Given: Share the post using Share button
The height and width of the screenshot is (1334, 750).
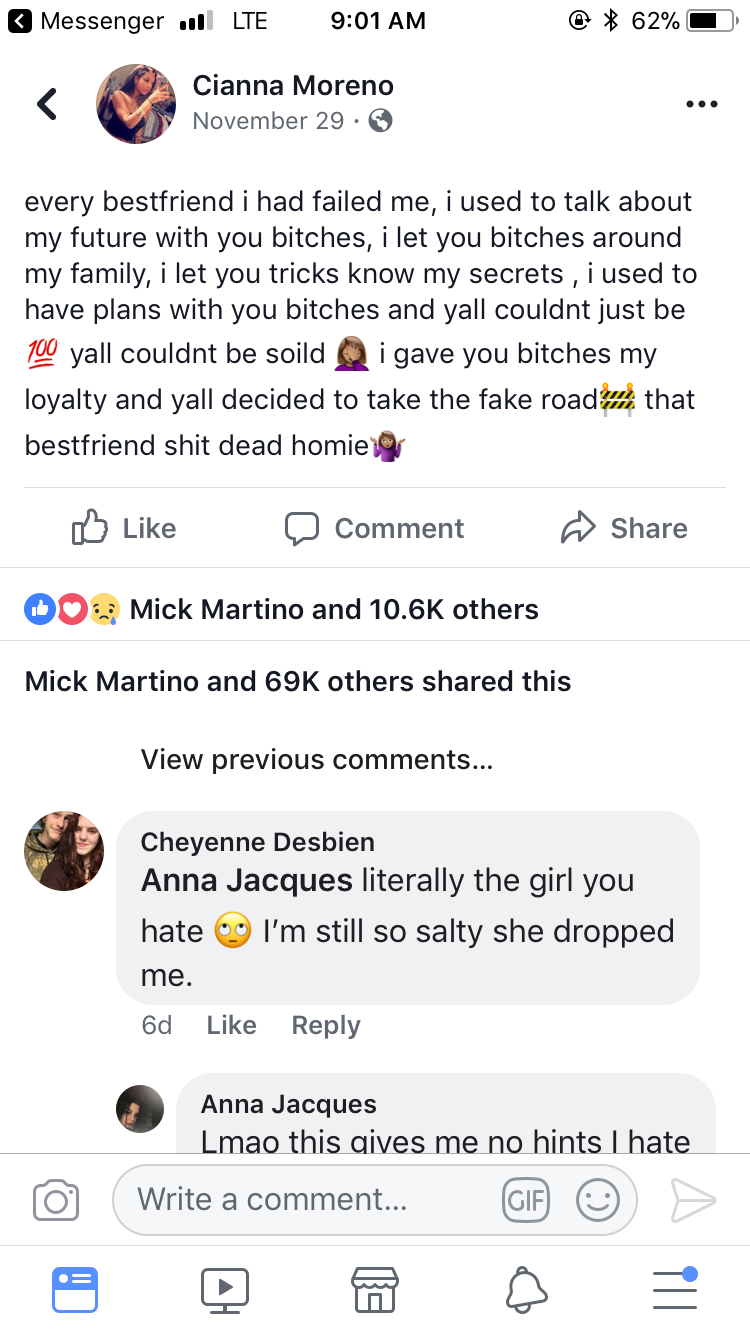Looking at the screenshot, I should (625, 528).
